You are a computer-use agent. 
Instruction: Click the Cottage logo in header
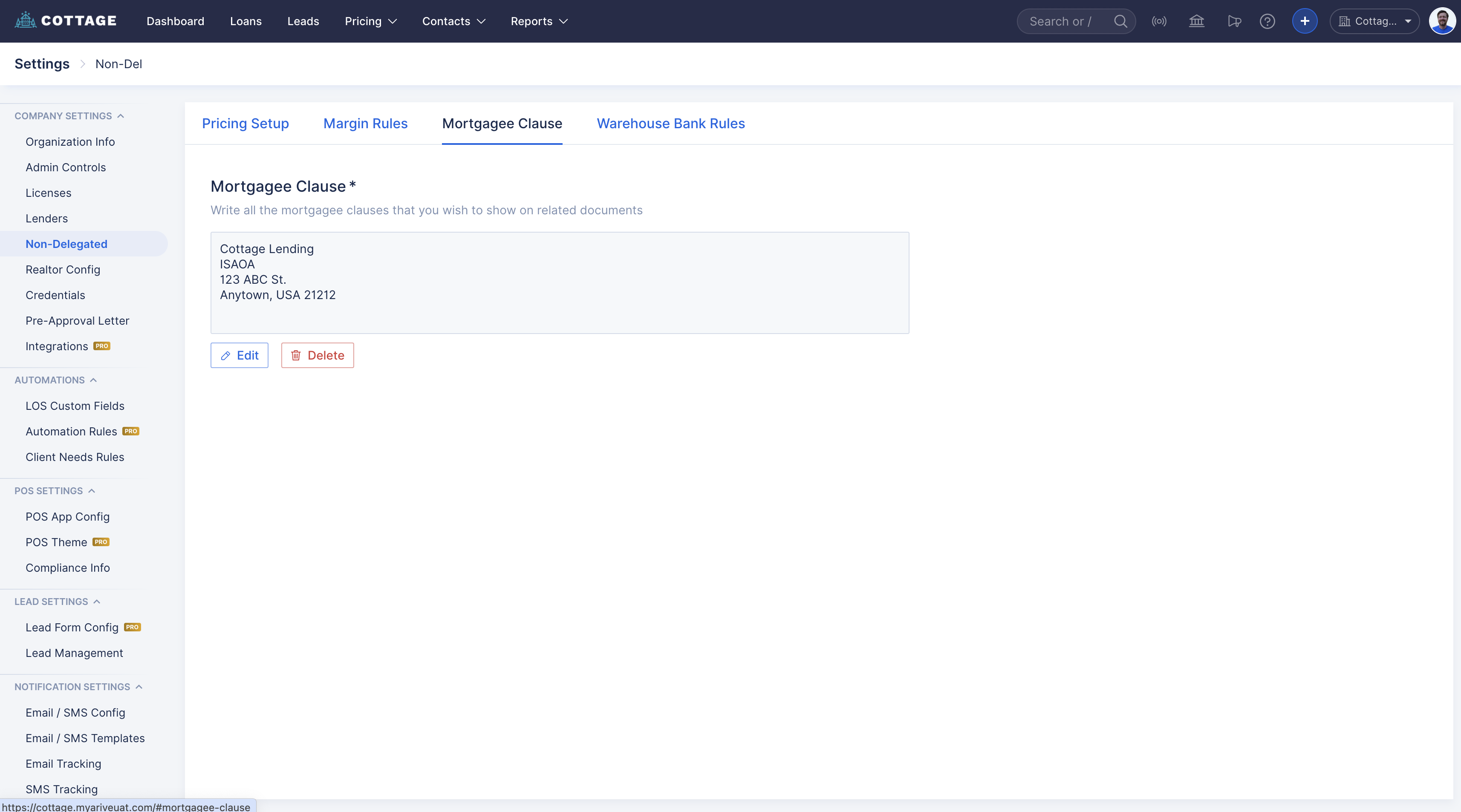click(x=66, y=21)
